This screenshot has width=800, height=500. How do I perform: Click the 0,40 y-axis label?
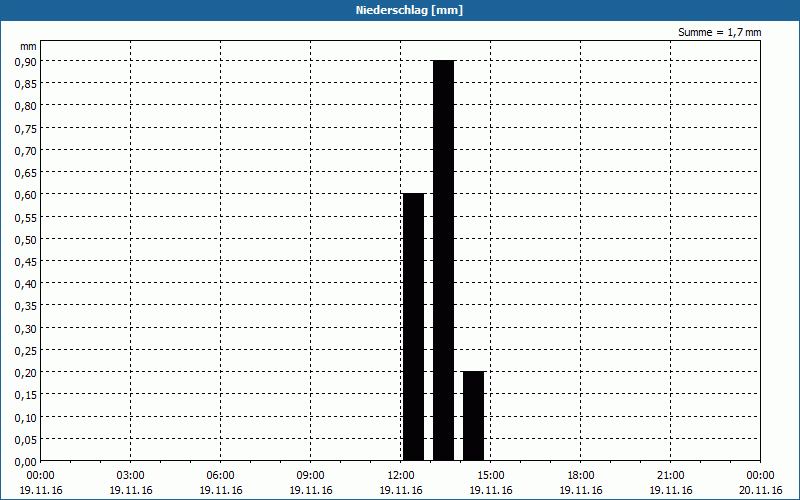[x=26, y=284]
